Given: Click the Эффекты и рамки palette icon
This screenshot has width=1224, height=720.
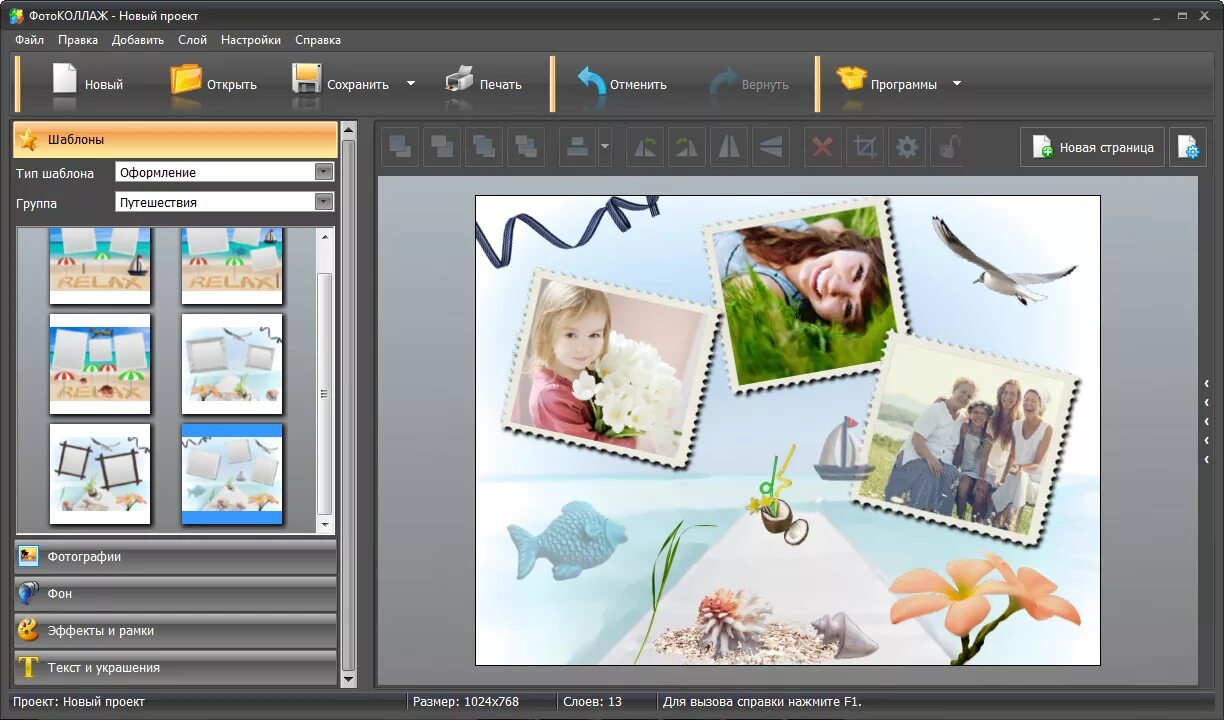Looking at the screenshot, I should 29,630.
